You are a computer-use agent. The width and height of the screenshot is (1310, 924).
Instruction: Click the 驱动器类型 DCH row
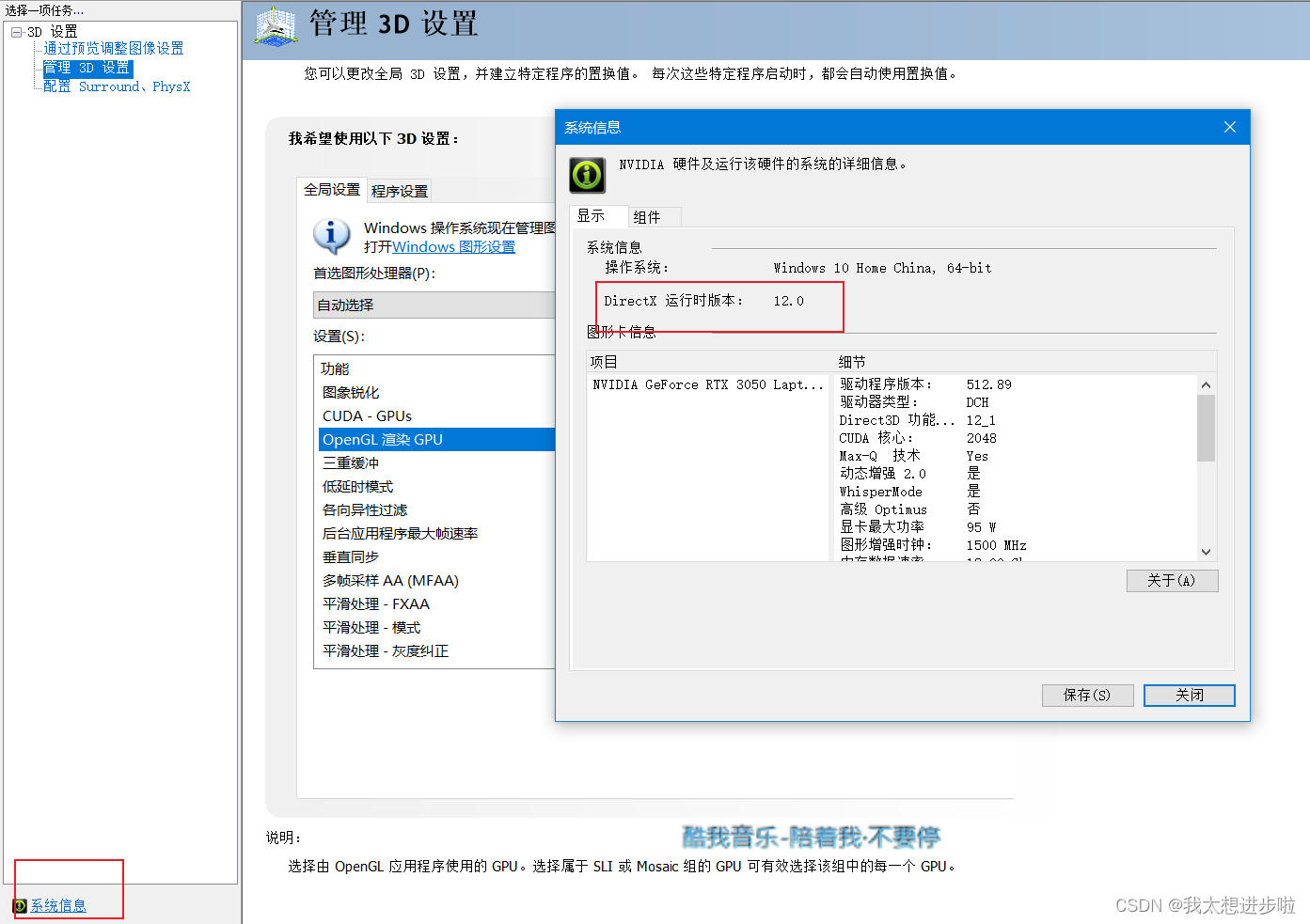(x=1016, y=402)
